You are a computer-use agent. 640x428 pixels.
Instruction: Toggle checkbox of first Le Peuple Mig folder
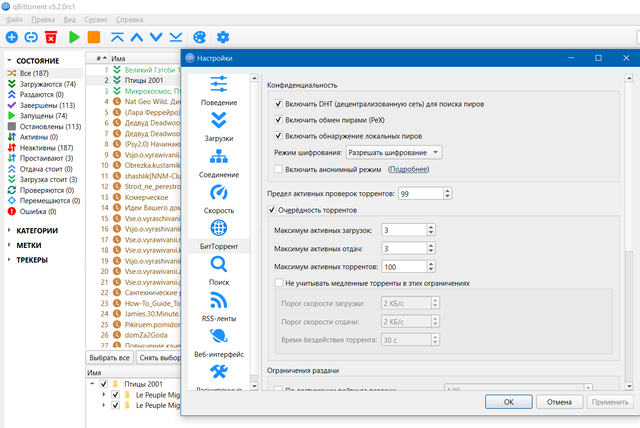(x=116, y=395)
